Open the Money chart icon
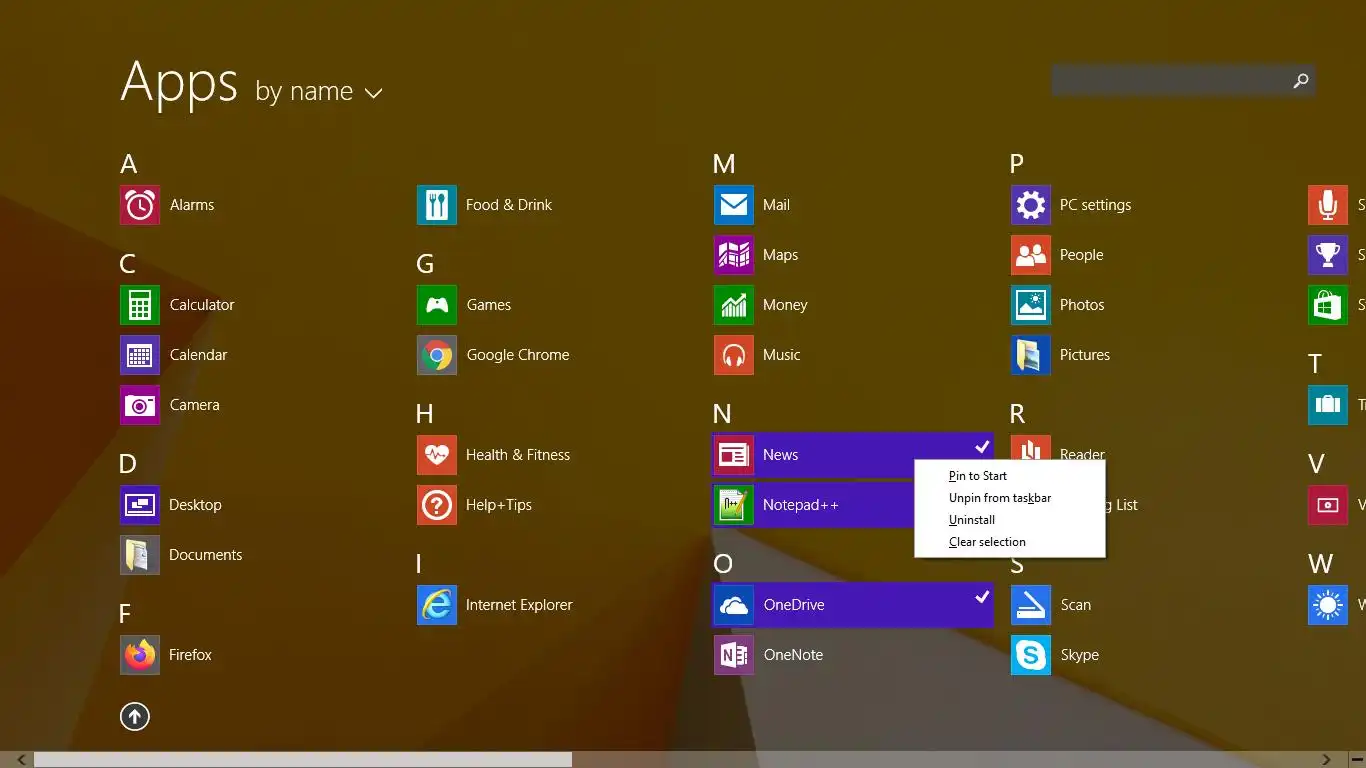This screenshot has width=1366, height=768. coord(734,305)
